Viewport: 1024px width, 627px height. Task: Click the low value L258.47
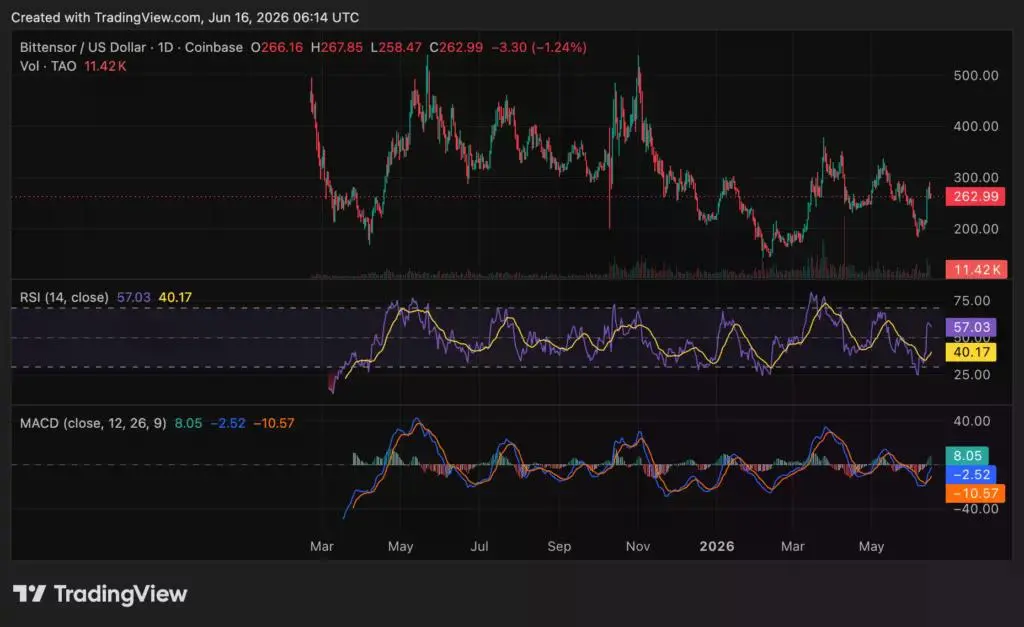point(396,47)
